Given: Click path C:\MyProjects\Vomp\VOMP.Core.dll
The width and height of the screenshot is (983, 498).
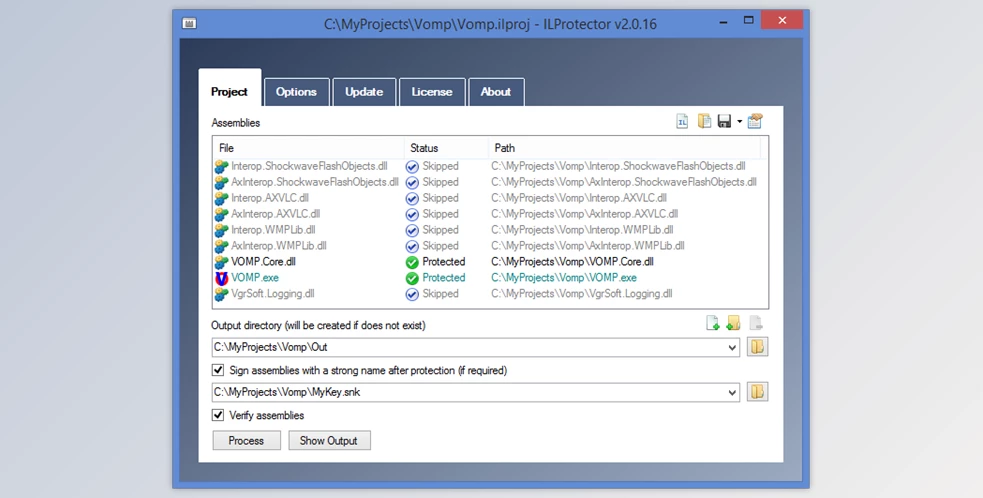Looking at the screenshot, I should (572, 262).
